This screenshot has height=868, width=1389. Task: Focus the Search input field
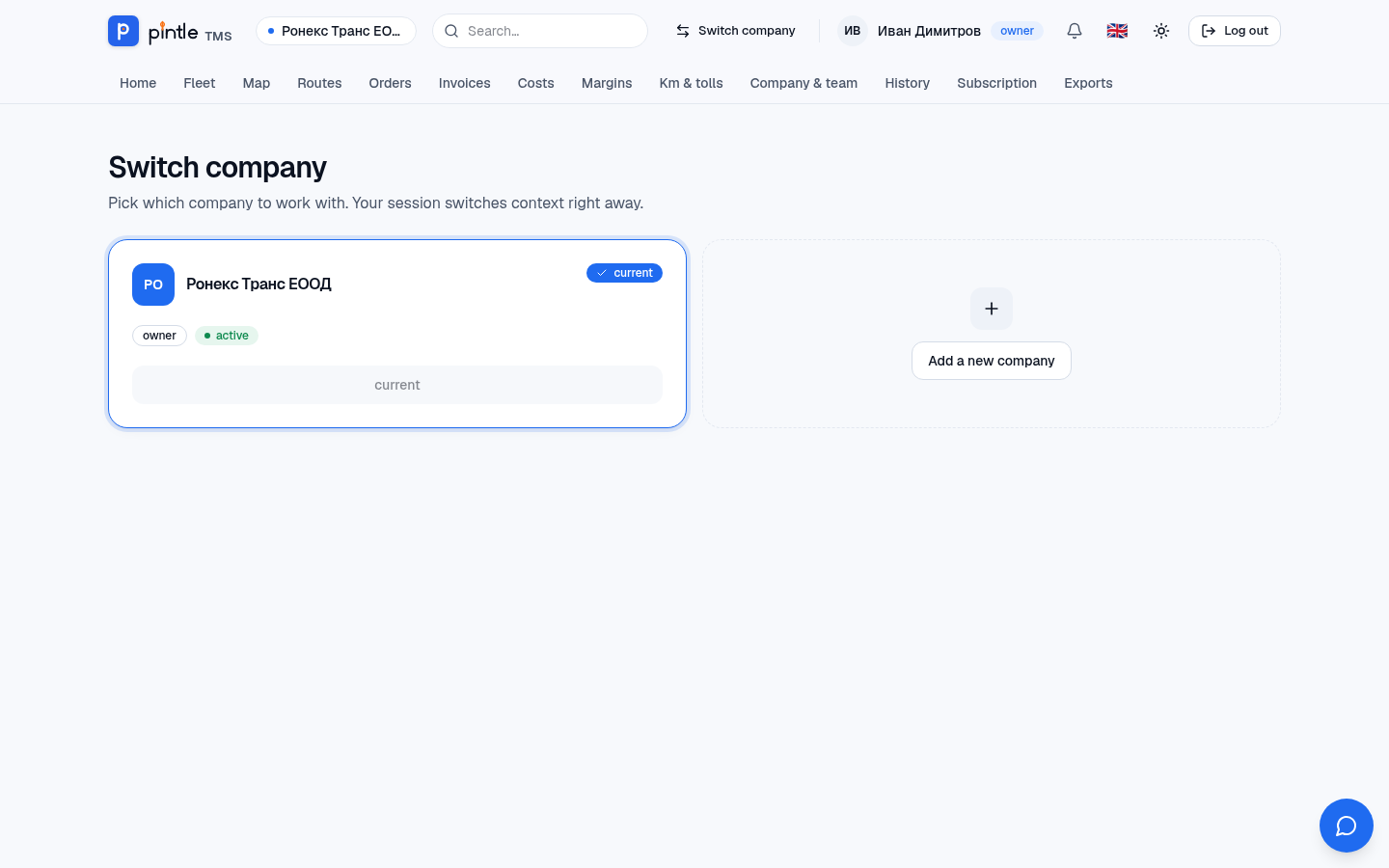coord(540,31)
